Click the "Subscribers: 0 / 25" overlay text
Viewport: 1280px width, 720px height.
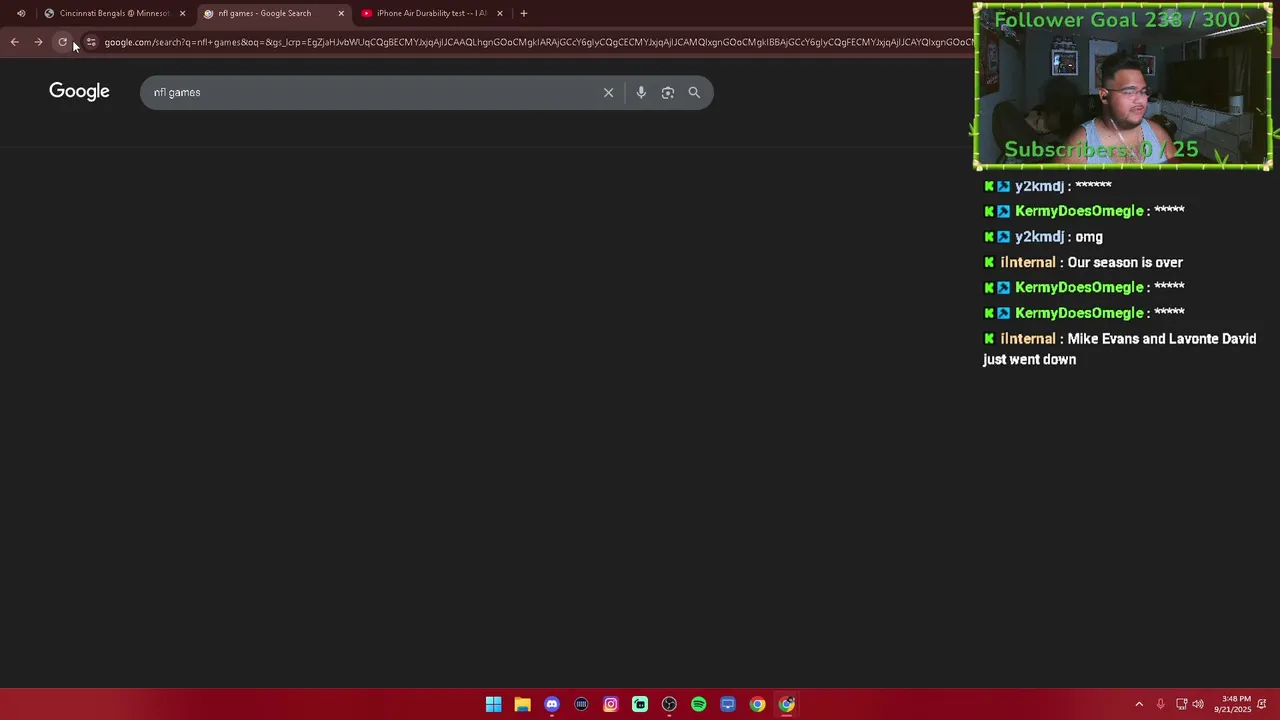(x=1101, y=149)
